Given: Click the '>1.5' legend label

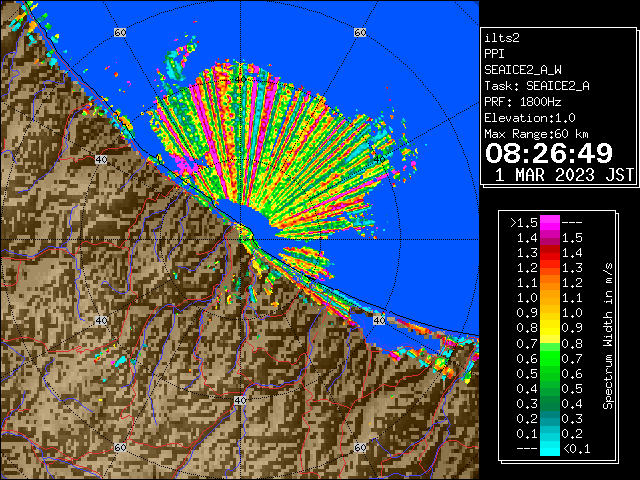Looking at the screenshot, I should click(x=523, y=223).
